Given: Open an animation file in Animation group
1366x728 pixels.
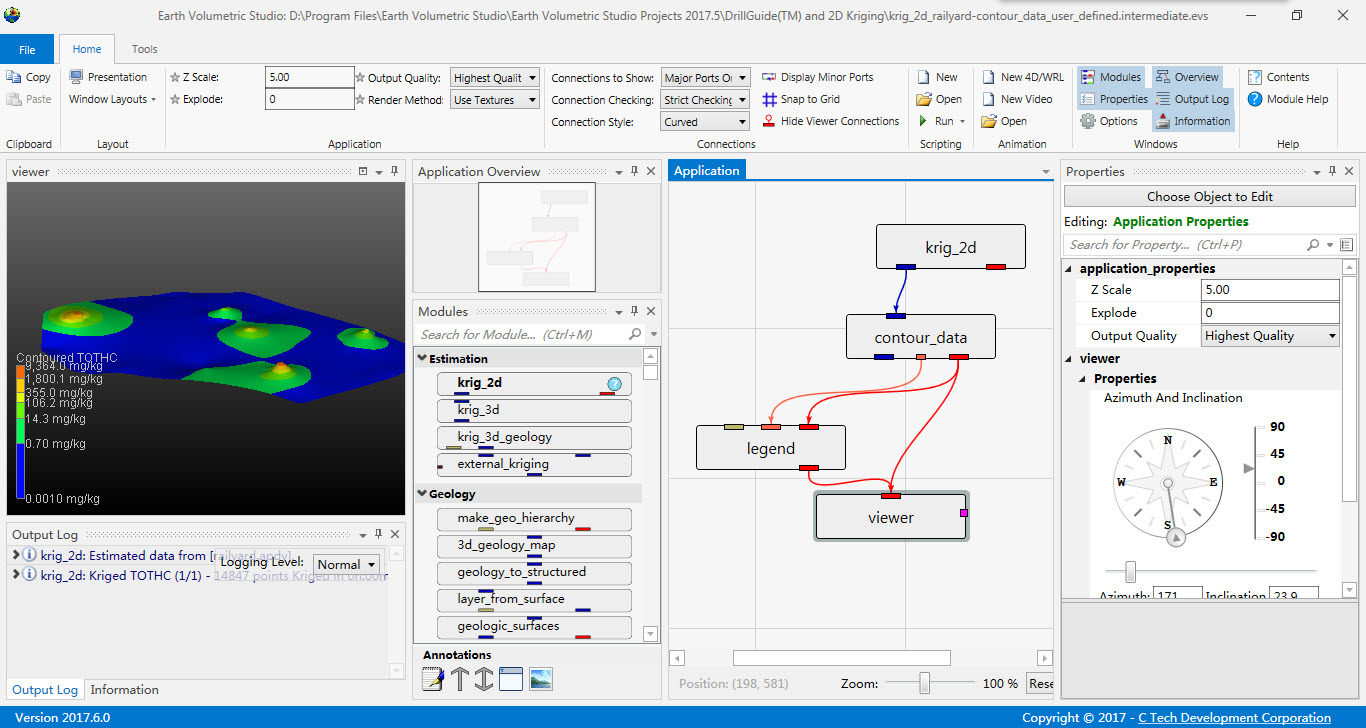Looking at the screenshot, I should [1003, 121].
